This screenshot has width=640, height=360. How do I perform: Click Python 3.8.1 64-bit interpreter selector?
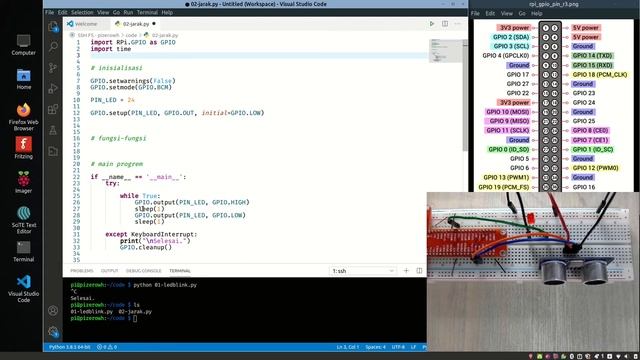click(69, 347)
